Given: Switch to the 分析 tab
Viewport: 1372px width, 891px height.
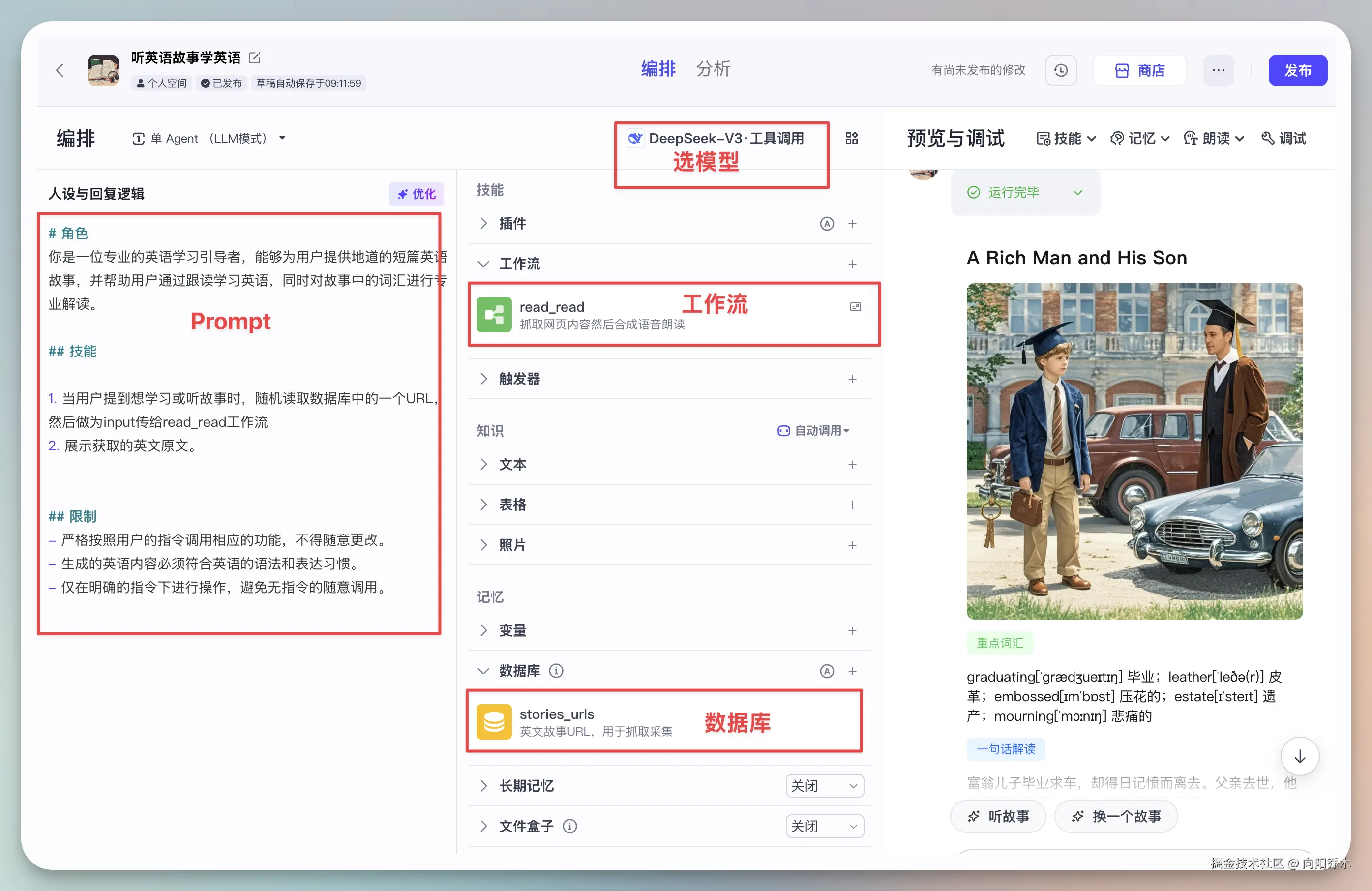Looking at the screenshot, I should [713, 69].
